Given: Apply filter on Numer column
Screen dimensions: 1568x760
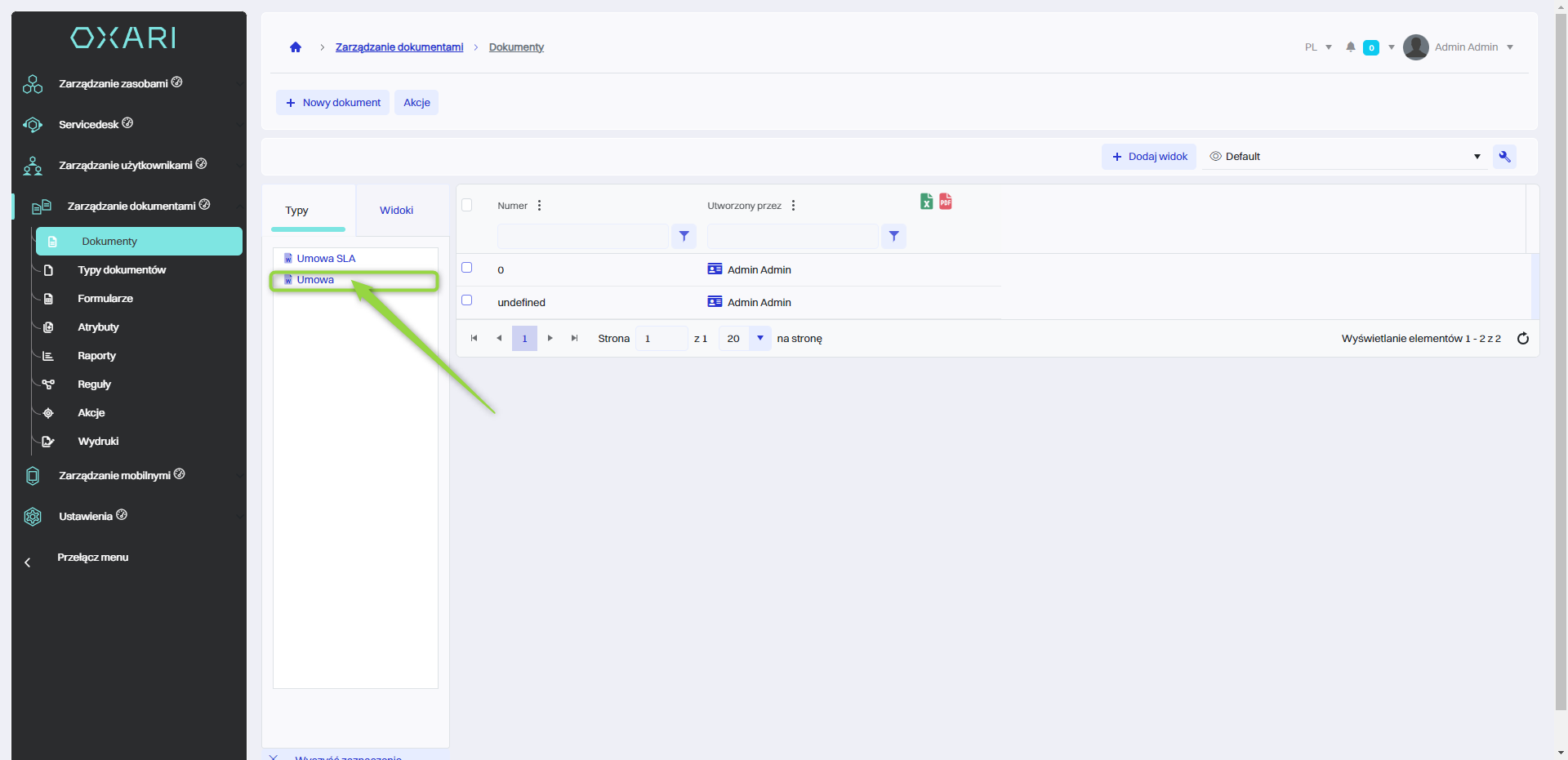Looking at the screenshot, I should [x=684, y=236].
